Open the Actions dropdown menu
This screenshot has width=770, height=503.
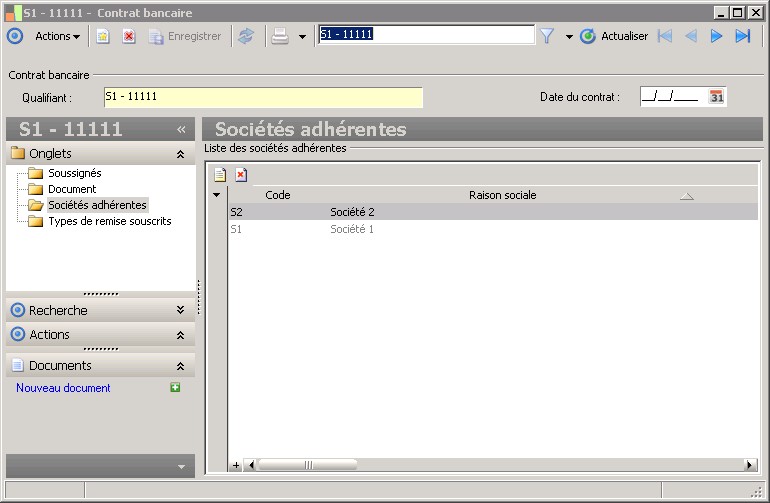(58, 36)
